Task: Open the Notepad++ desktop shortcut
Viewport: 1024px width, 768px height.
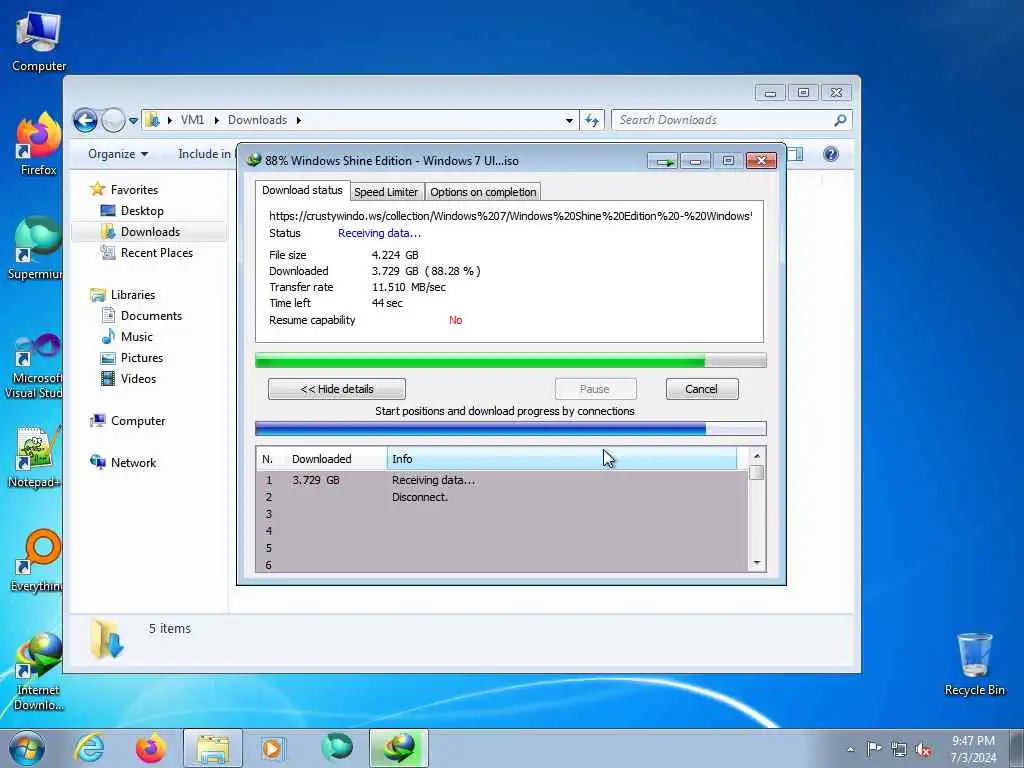Action: (x=36, y=457)
